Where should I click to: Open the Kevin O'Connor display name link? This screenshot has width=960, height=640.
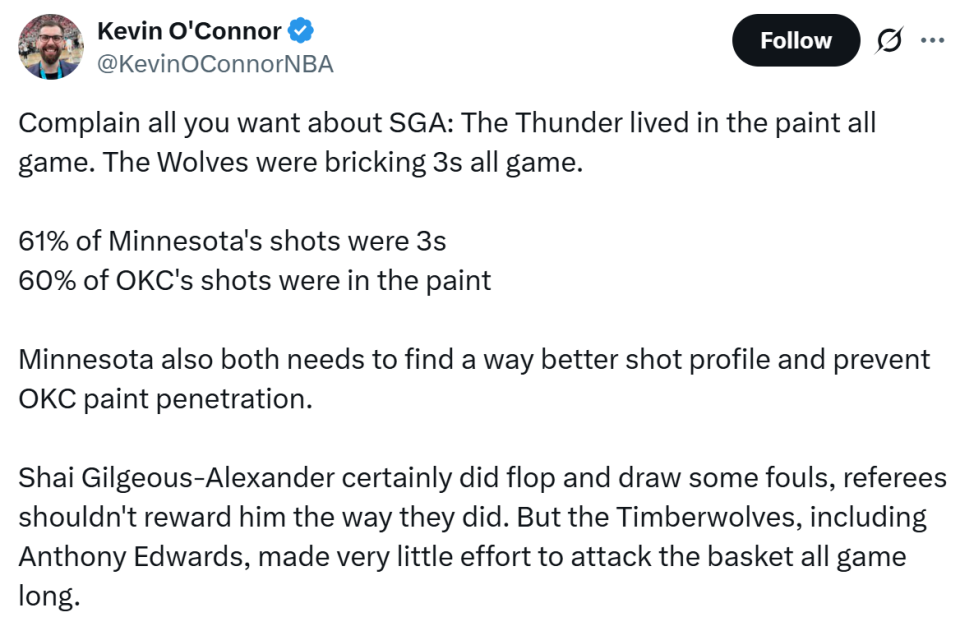pyautogui.click(x=189, y=31)
